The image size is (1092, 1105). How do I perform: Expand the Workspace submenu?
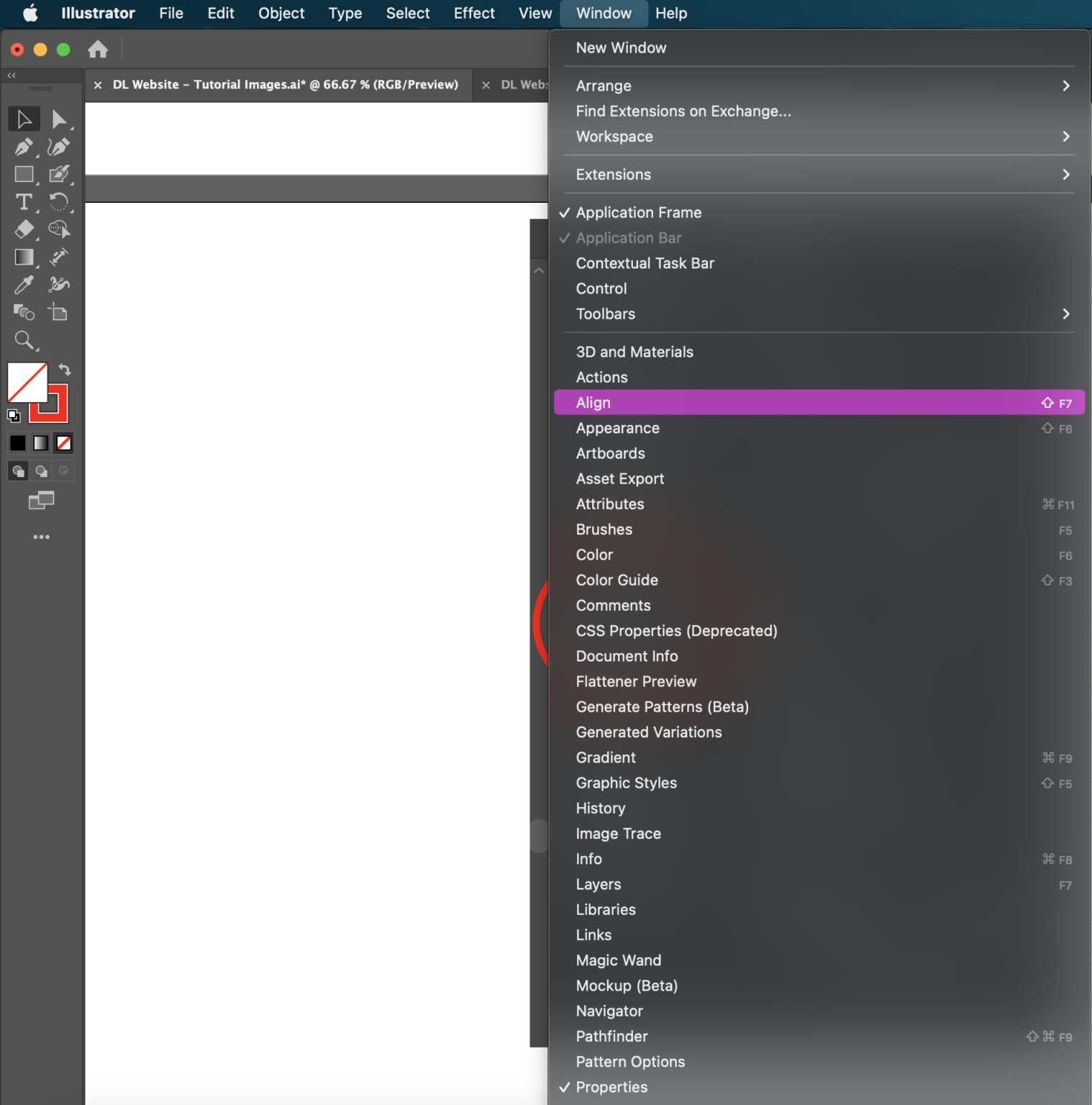[x=614, y=137]
